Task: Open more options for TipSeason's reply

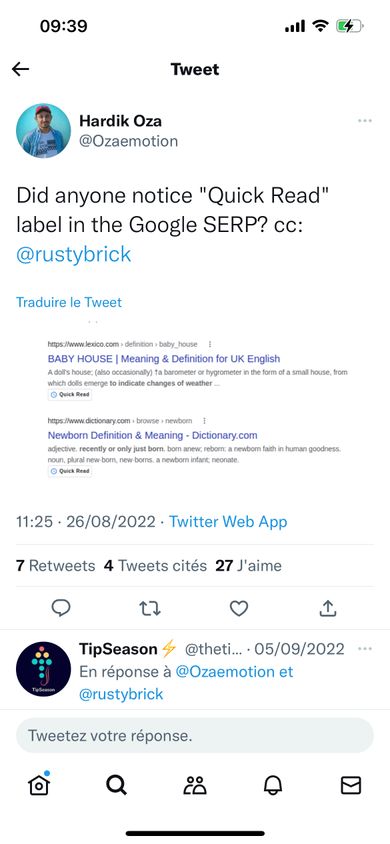Action: click(x=365, y=649)
